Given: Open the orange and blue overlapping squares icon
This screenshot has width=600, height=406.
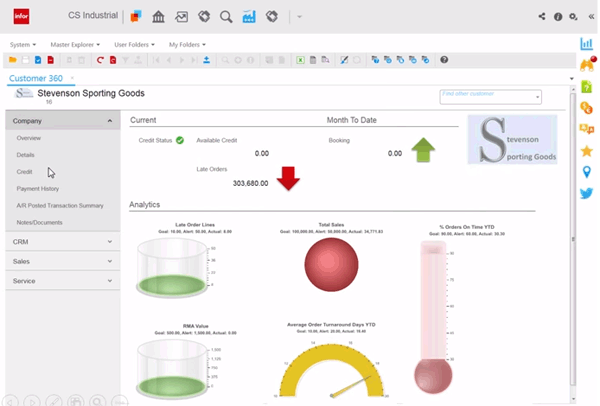Looking at the screenshot, I should tap(136, 16).
